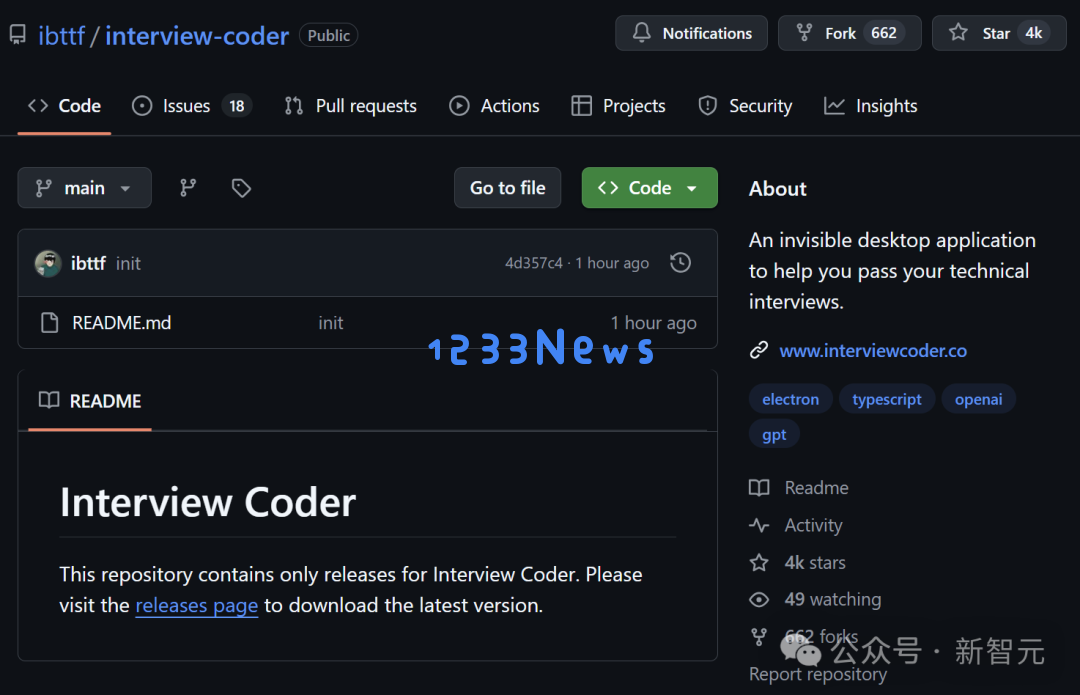The height and width of the screenshot is (695, 1080).
Task: Select the electron topic tag
Action: point(791,399)
